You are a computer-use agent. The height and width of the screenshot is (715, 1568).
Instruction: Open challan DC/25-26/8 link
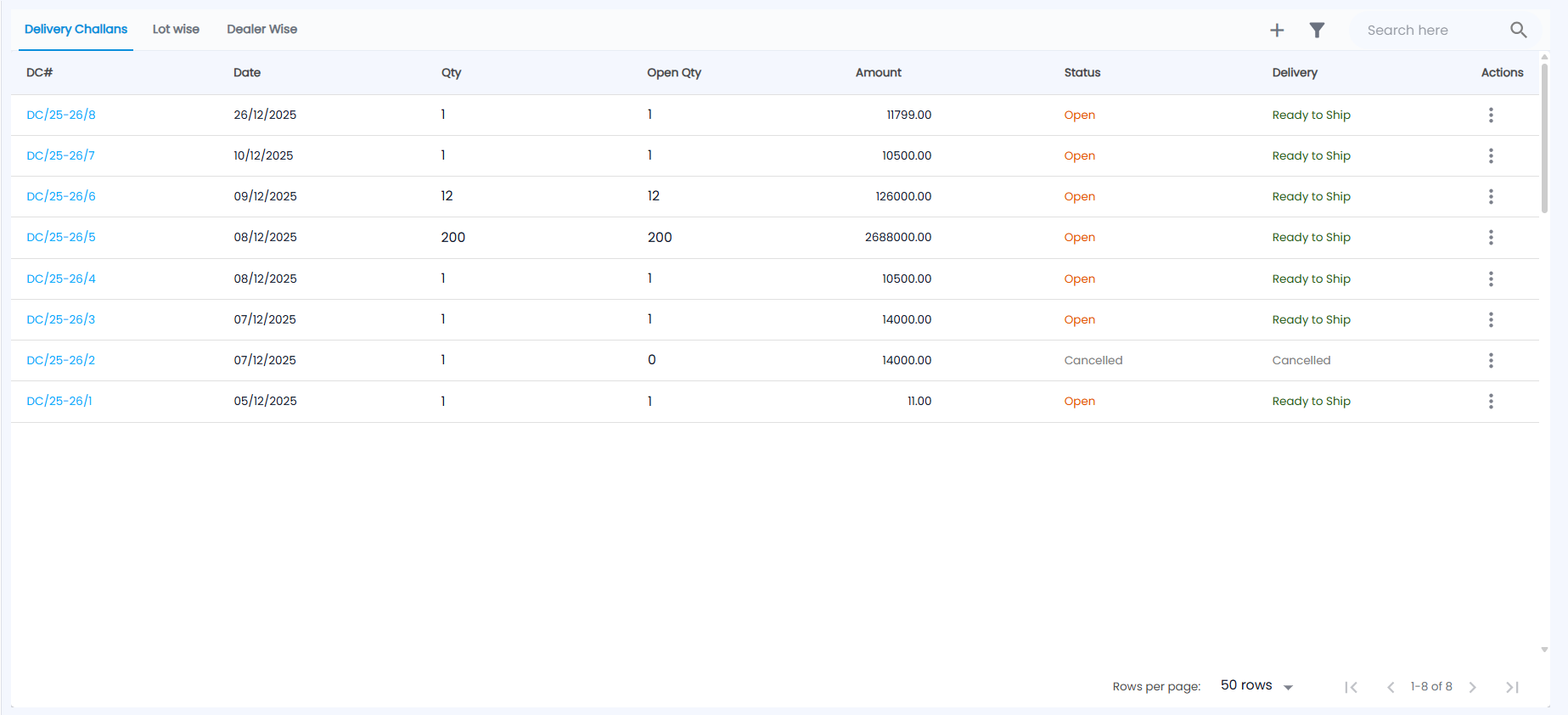coord(61,115)
